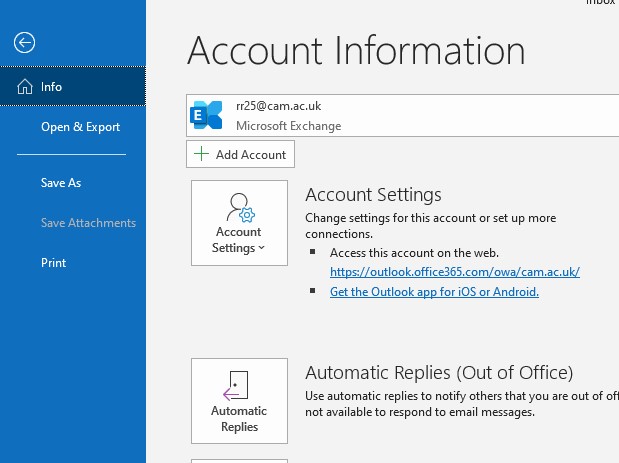Open the Info tab in sidebar
The image size is (619, 463).
tap(73, 86)
